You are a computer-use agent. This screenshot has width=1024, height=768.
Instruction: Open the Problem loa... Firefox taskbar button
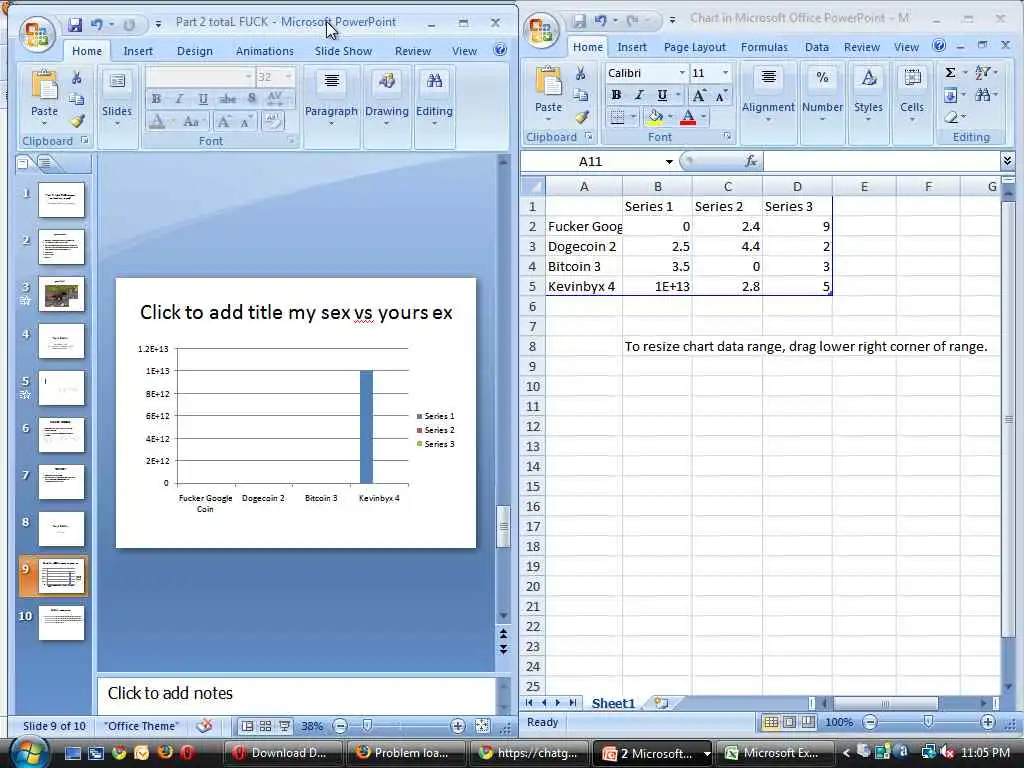point(405,753)
